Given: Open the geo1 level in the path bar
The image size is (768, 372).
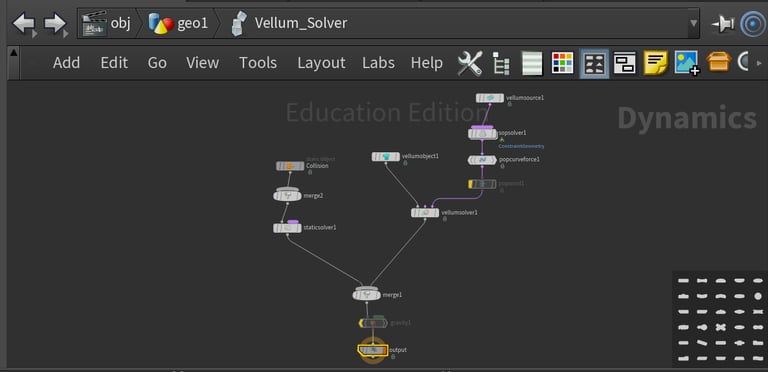Looking at the screenshot, I should pyautogui.click(x=179, y=23).
